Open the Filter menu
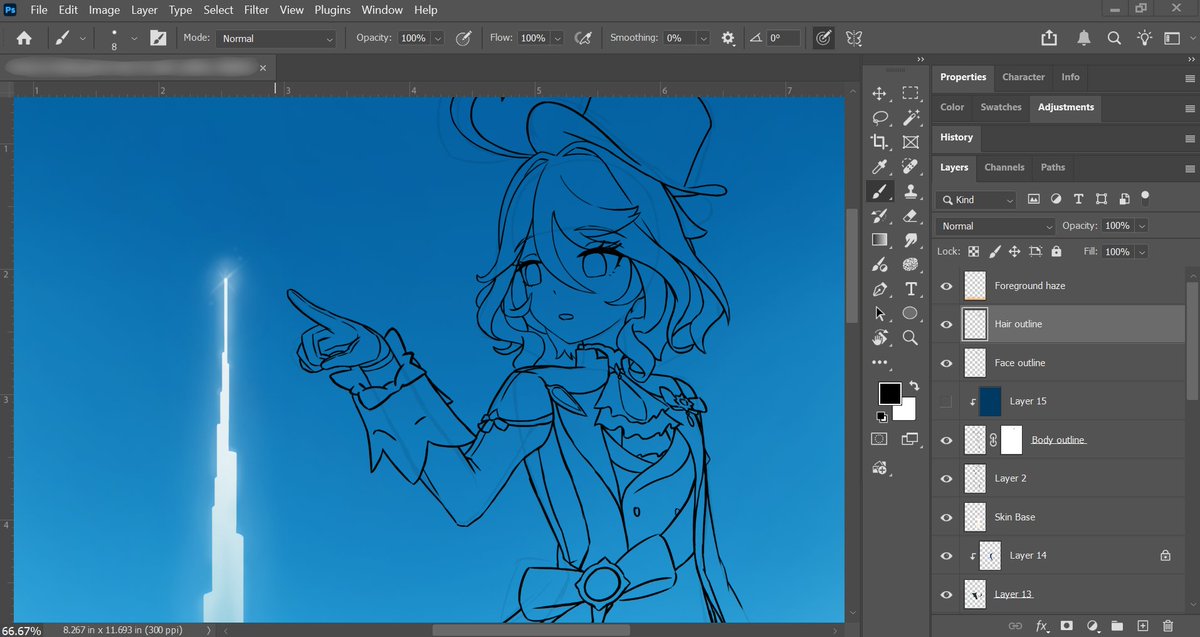Screen dimensions: 1200x637 coord(257,10)
